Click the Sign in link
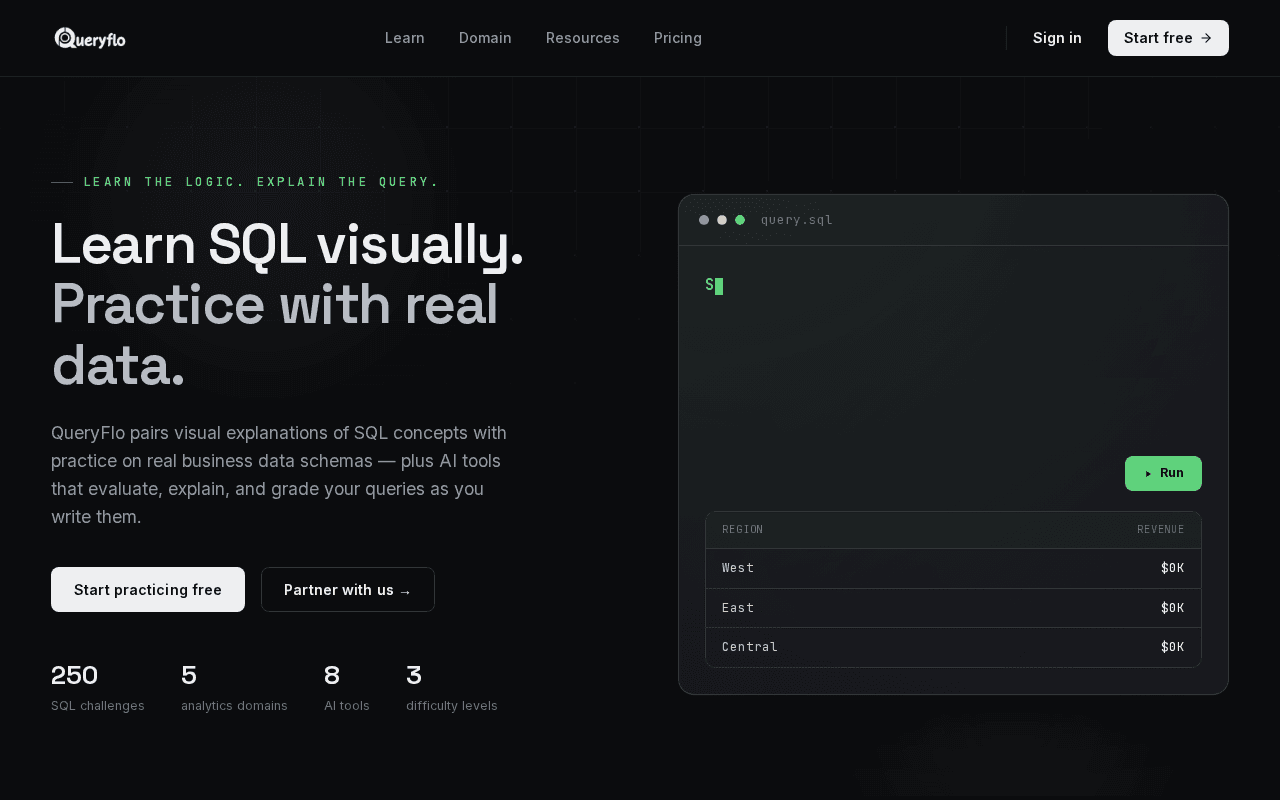Image resolution: width=1280 pixels, height=800 pixels. (1057, 38)
